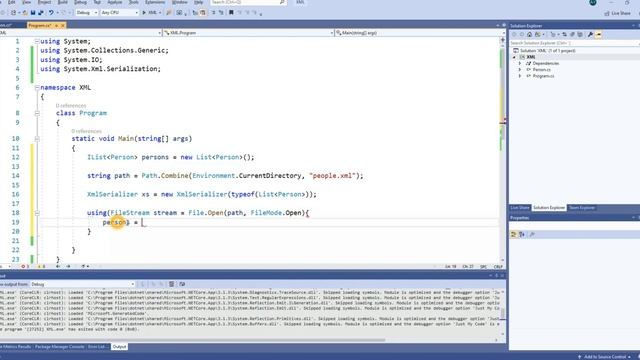Open the Tools menu

coord(133,2)
